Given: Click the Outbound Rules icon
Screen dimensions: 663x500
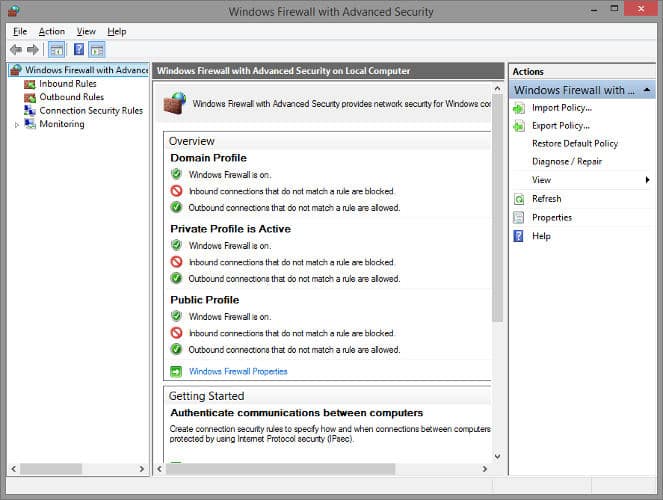Looking at the screenshot, I should tap(30, 98).
